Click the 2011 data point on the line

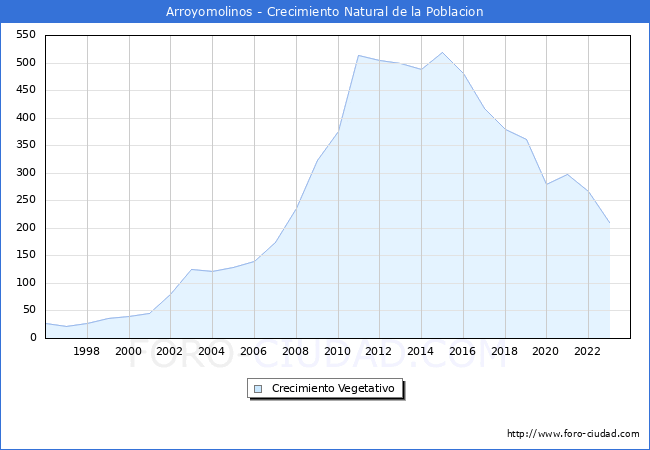point(359,56)
